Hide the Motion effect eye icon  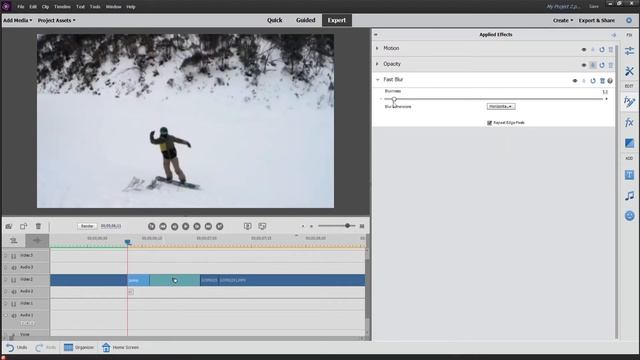coord(584,49)
